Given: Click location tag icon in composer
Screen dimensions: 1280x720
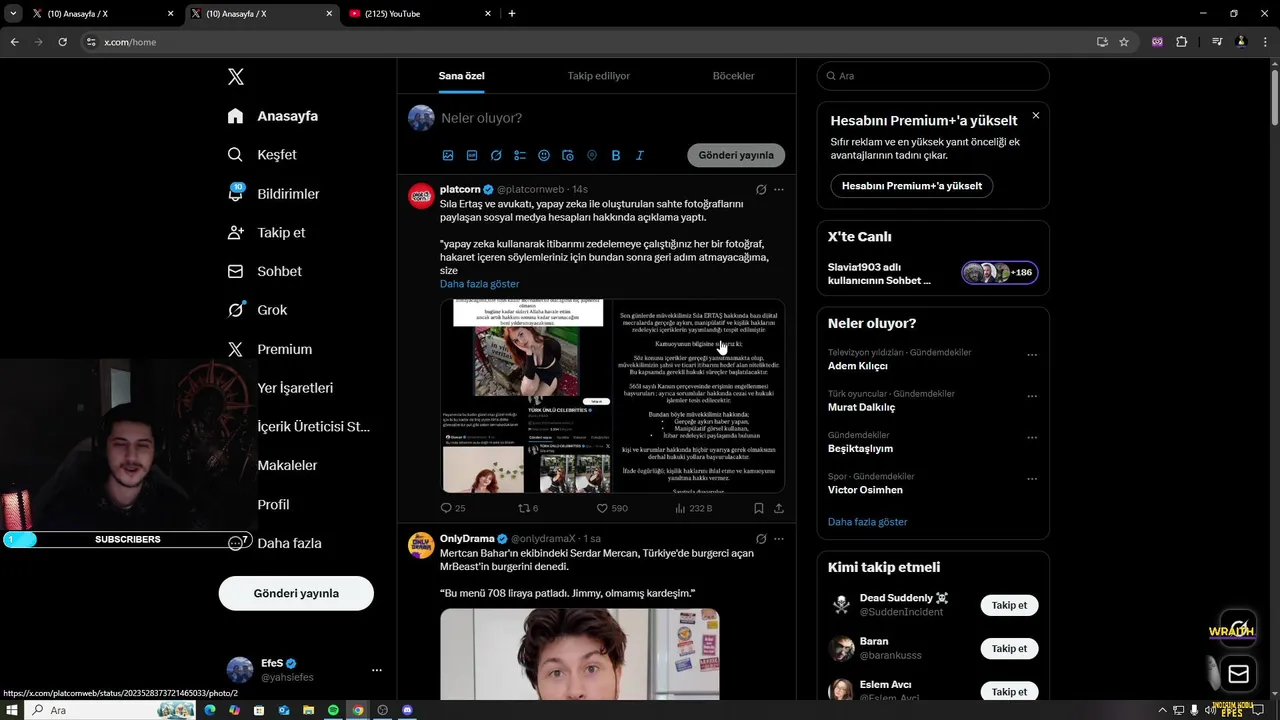Looking at the screenshot, I should pos(592,156).
